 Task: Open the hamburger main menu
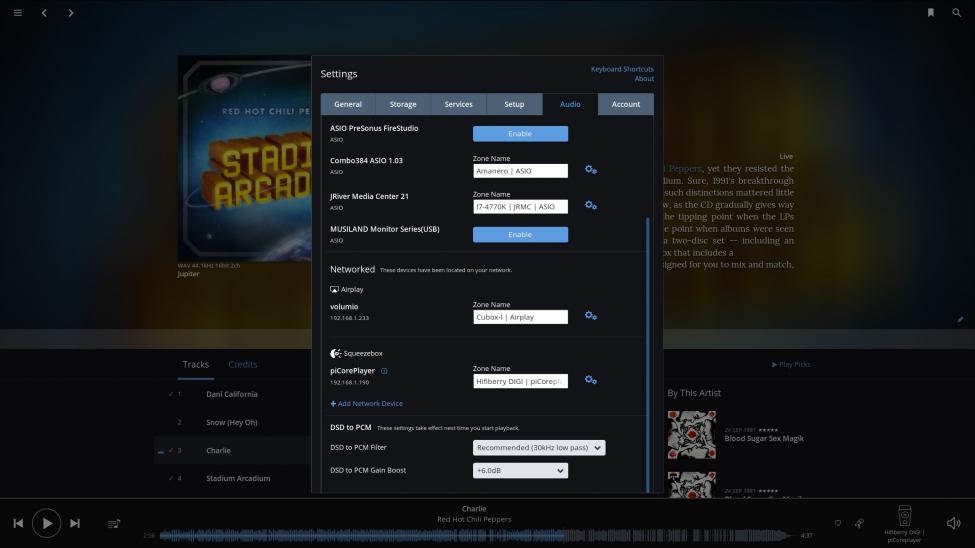(x=18, y=12)
